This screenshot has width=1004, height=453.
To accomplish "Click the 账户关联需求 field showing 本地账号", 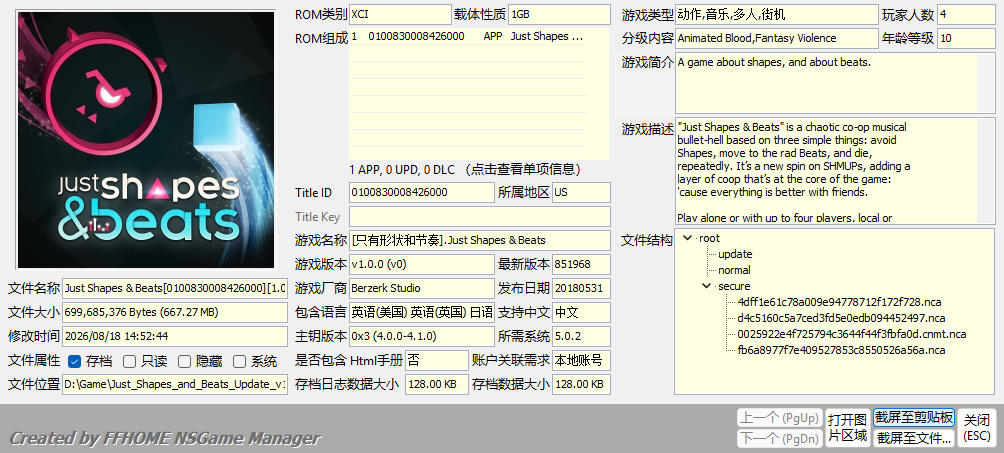I will tap(581, 360).
